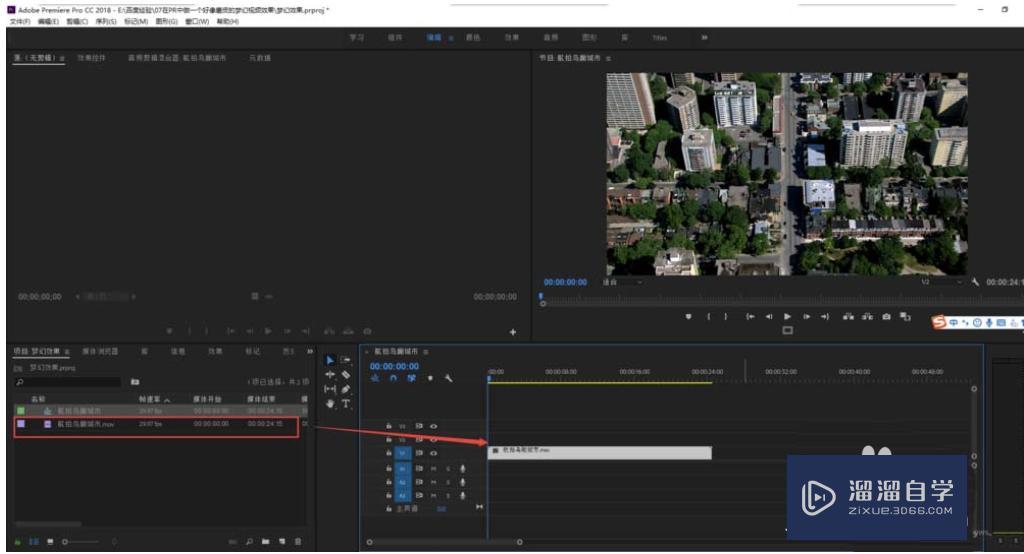Toggle V1 track output eye

click(433, 453)
